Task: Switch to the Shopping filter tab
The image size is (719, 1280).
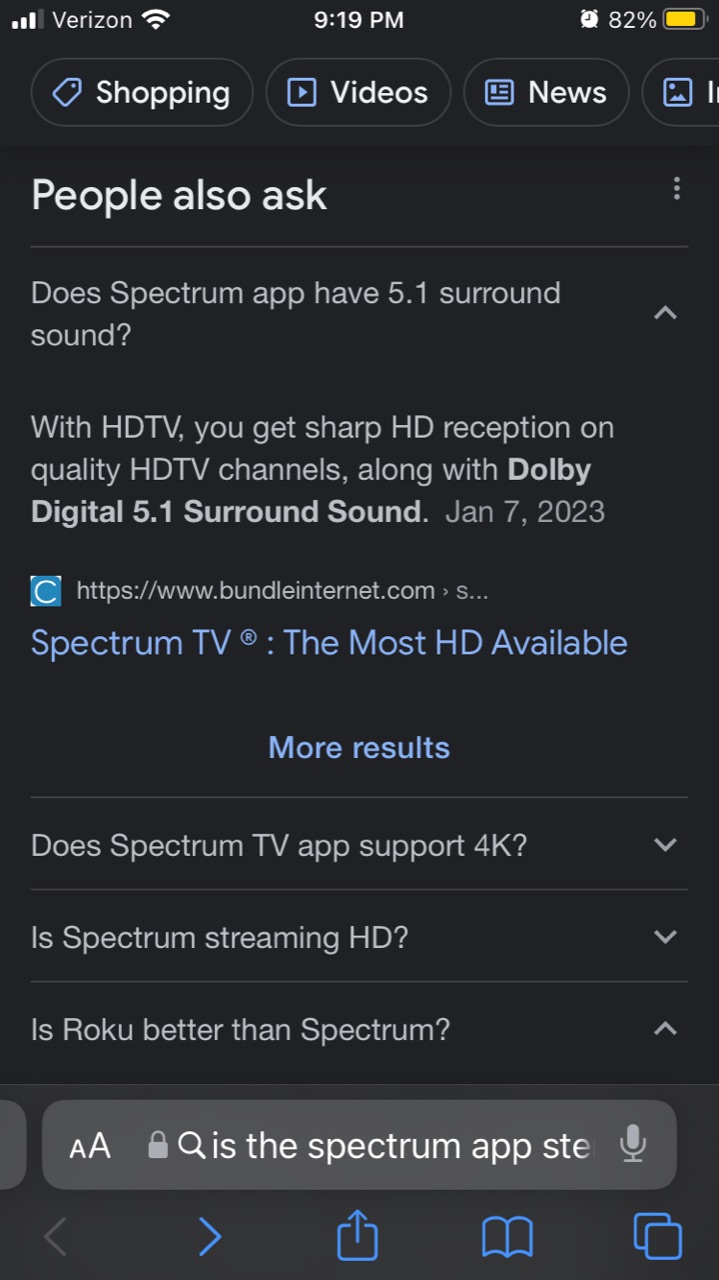Action: (142, 92)
